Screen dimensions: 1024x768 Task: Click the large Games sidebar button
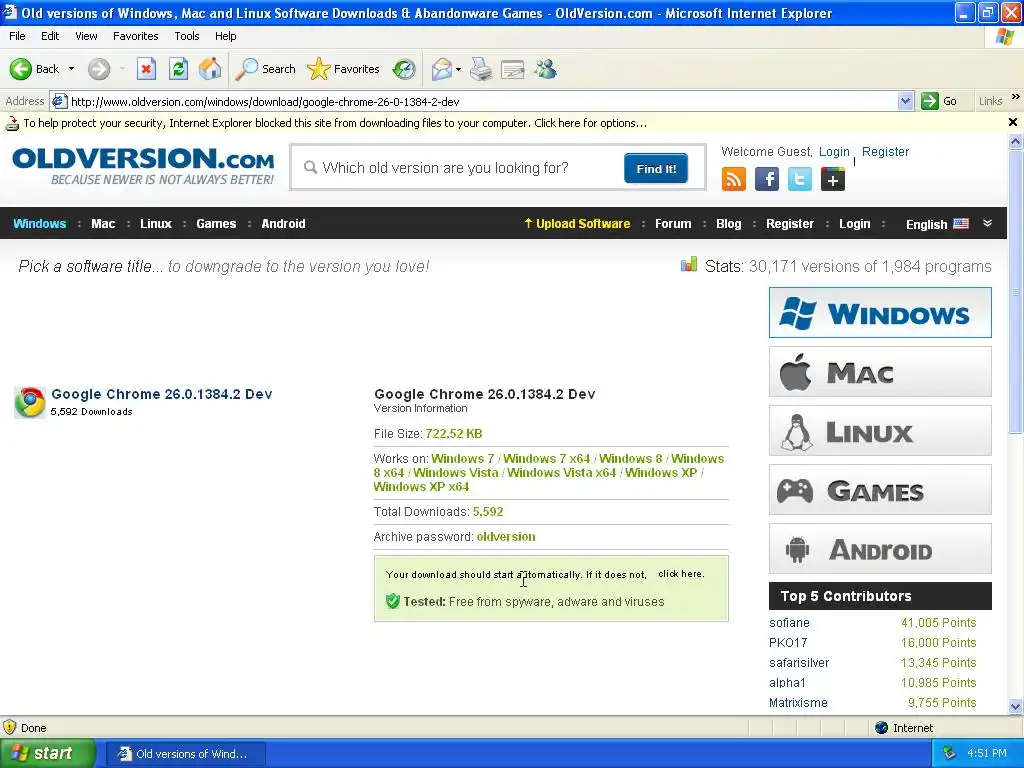[880, 489]
